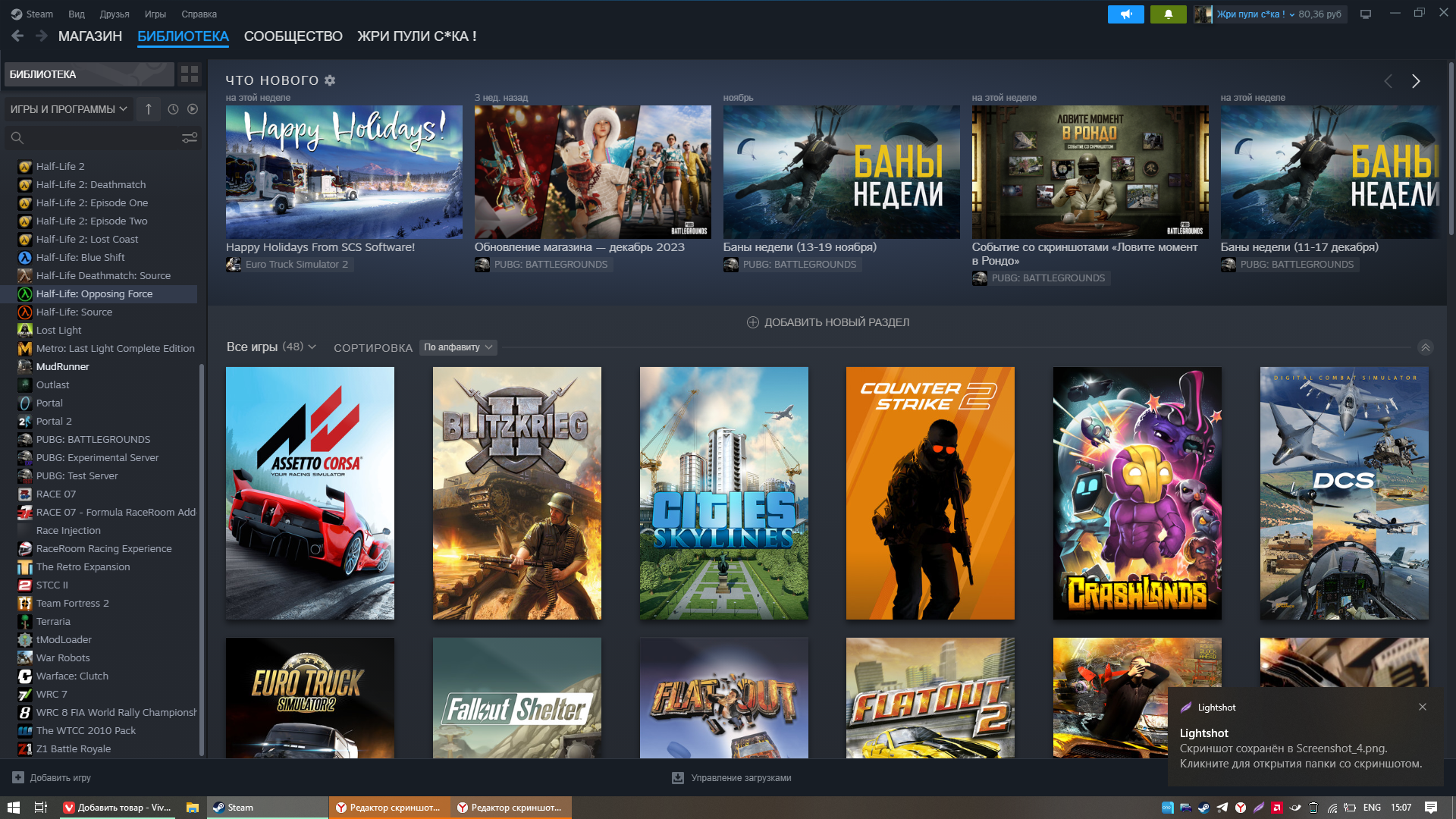Switch to МАГАЗИН tab
Screen dimensions: 1456x819
(x=90, y=36)
